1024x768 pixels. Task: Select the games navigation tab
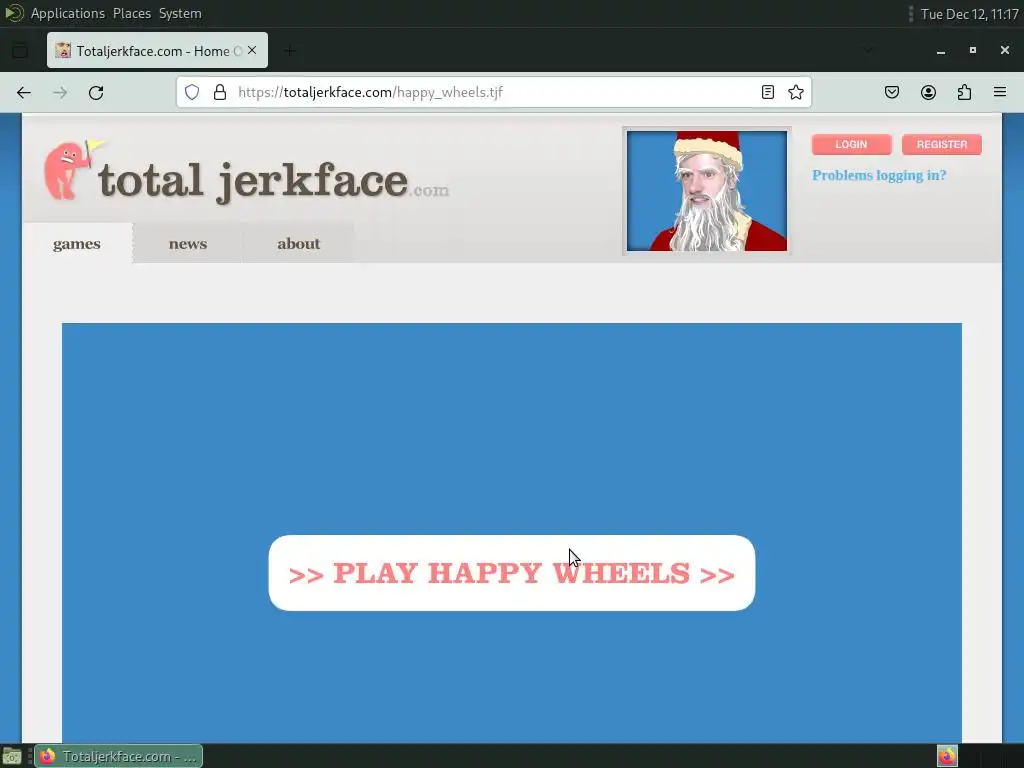[x=77, y=244]
